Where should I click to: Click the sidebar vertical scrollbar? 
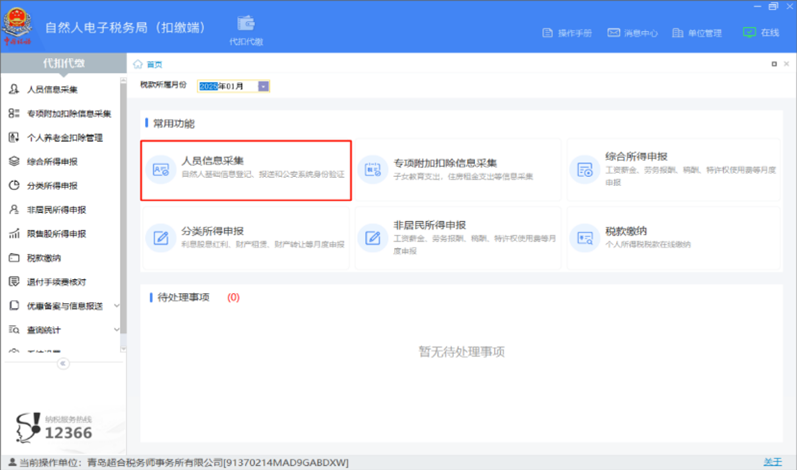[x=123, y=208]
